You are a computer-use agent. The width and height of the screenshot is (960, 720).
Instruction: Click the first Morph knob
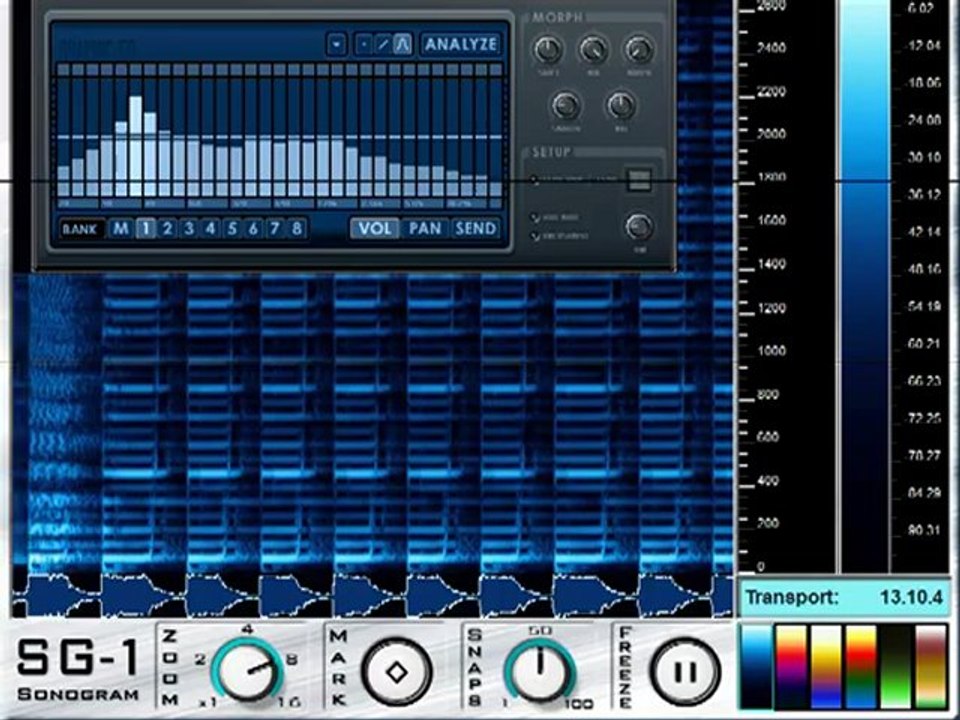point(547,50)
